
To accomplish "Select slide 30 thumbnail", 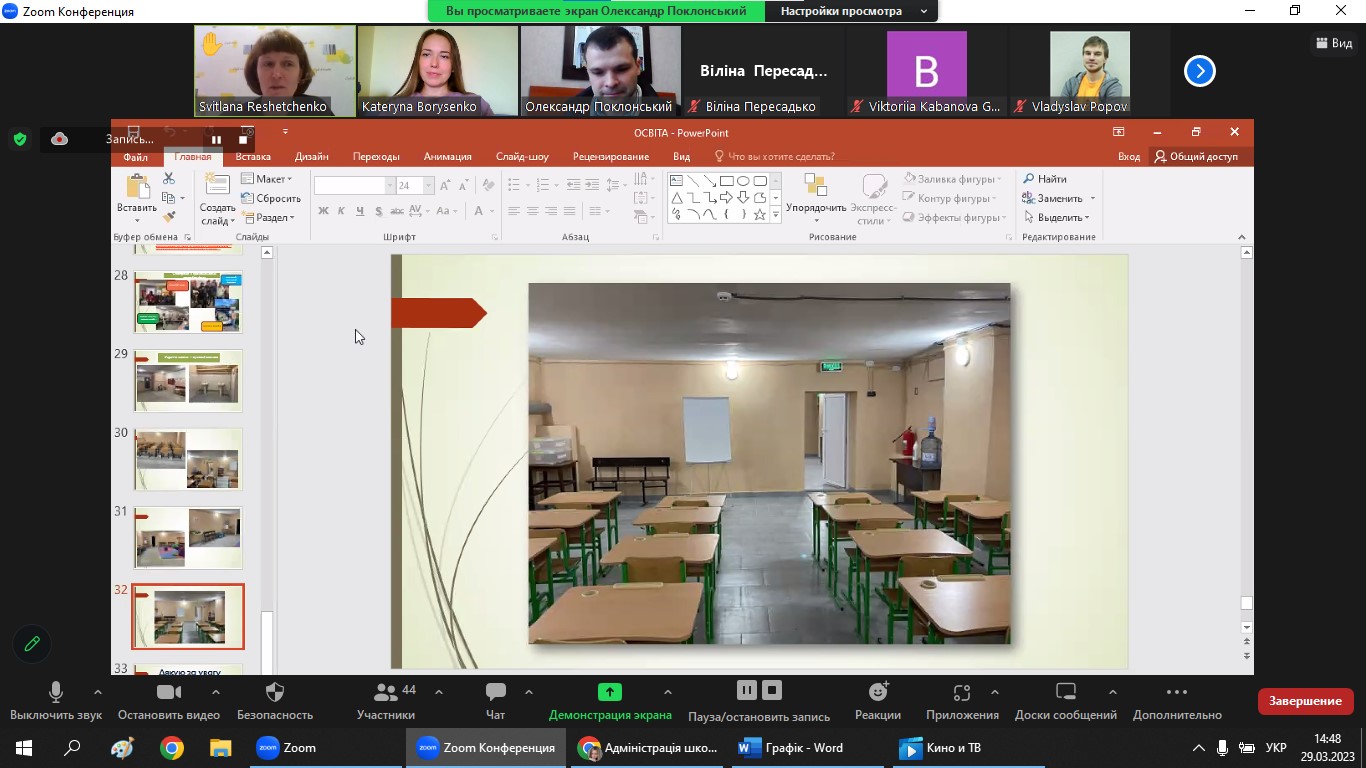I will tap(188, 459).
